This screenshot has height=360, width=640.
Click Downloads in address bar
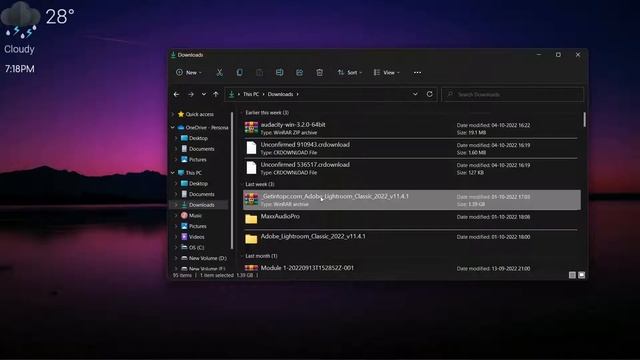(280, 94)
